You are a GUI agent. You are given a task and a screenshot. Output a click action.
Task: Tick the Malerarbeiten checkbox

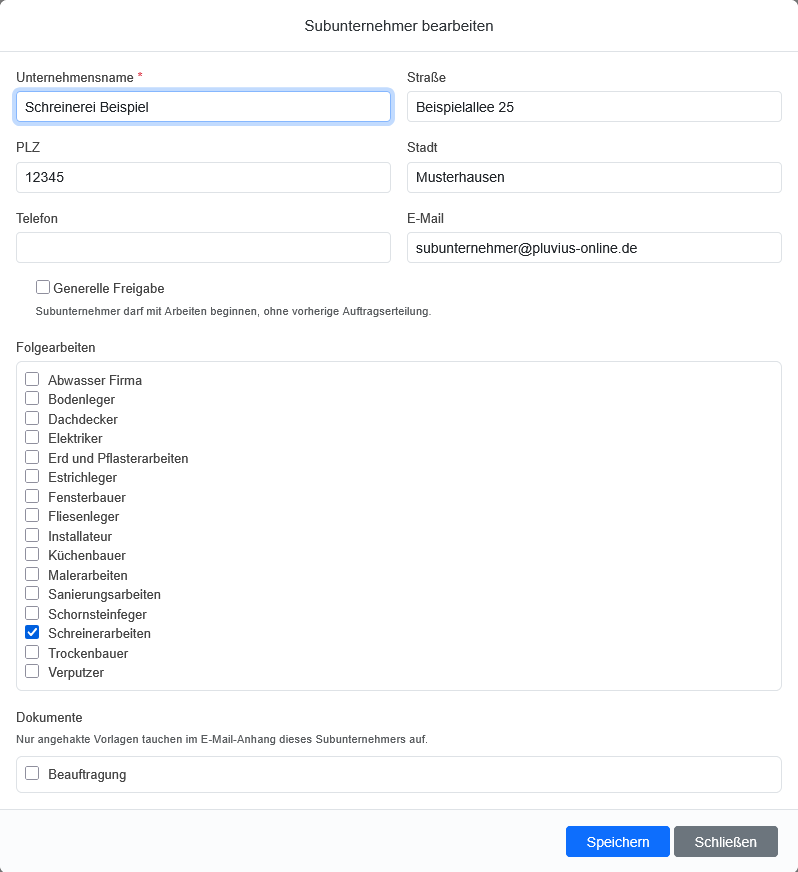click(x=32, y=574)
